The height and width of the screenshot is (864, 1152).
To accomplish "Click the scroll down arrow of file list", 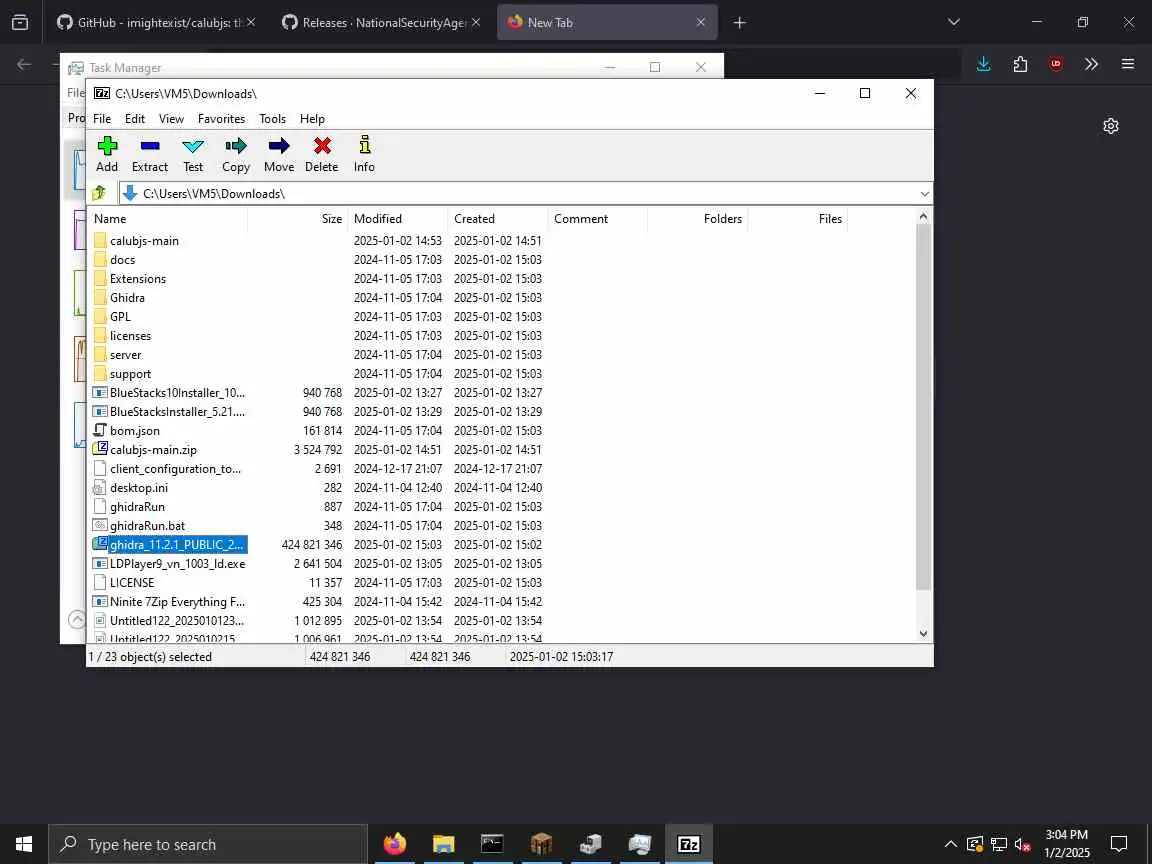I will [924, 633].
